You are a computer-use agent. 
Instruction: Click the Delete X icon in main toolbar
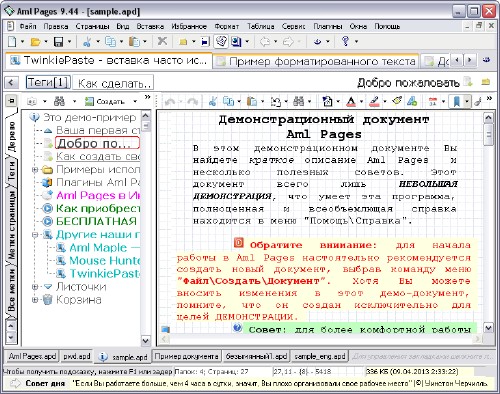point(162,41)
